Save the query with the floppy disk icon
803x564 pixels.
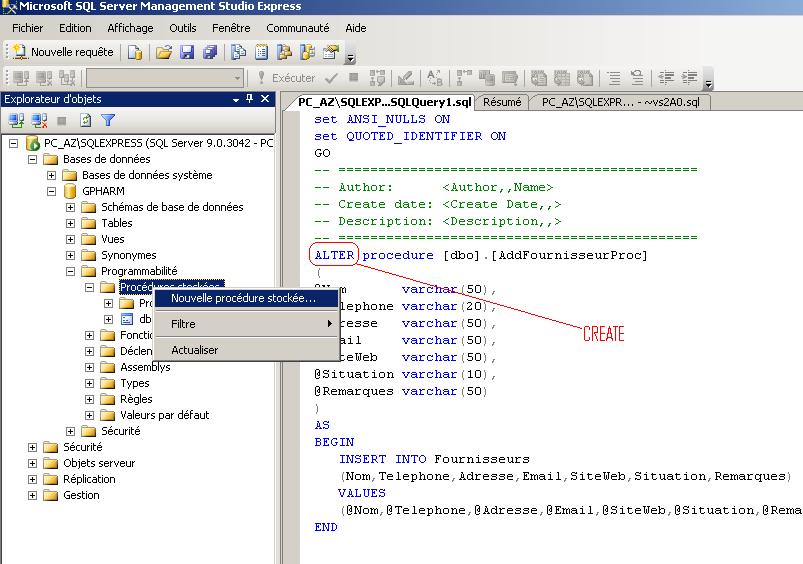[187, 52]
